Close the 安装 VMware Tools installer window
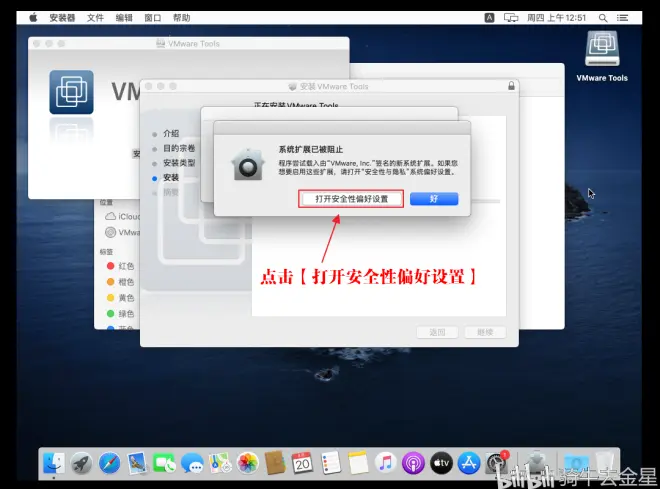660x489 pixels. (x=148, y=86)
